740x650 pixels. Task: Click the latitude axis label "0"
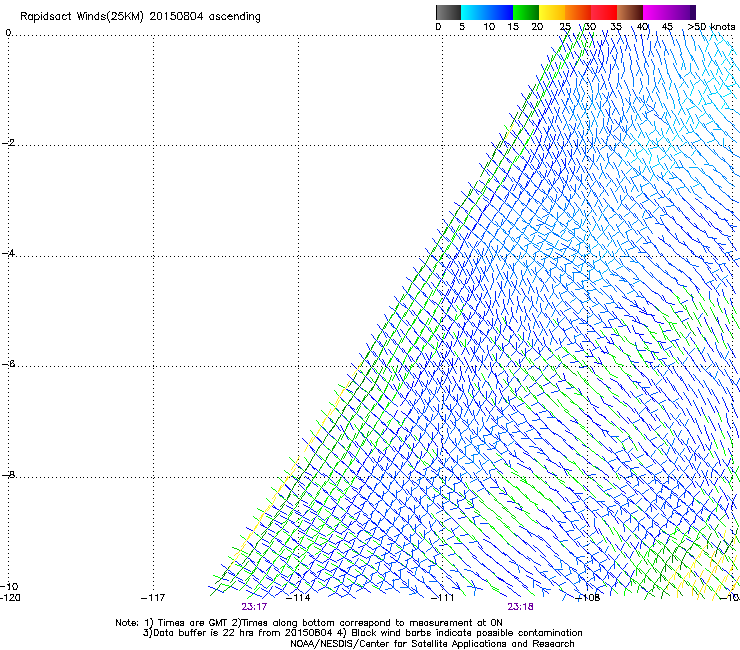tap(8, 33)
